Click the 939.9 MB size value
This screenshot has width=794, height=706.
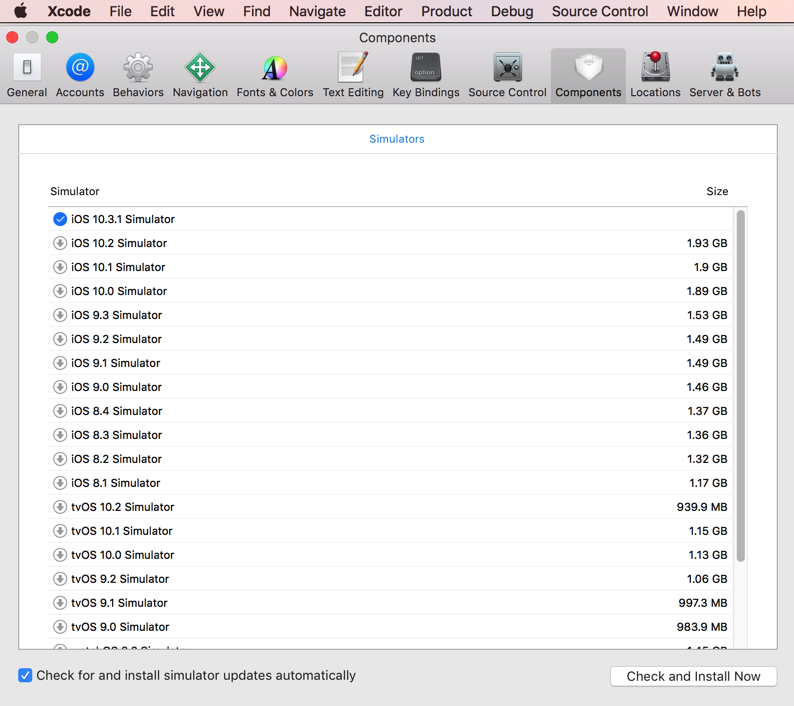point(702,507)
